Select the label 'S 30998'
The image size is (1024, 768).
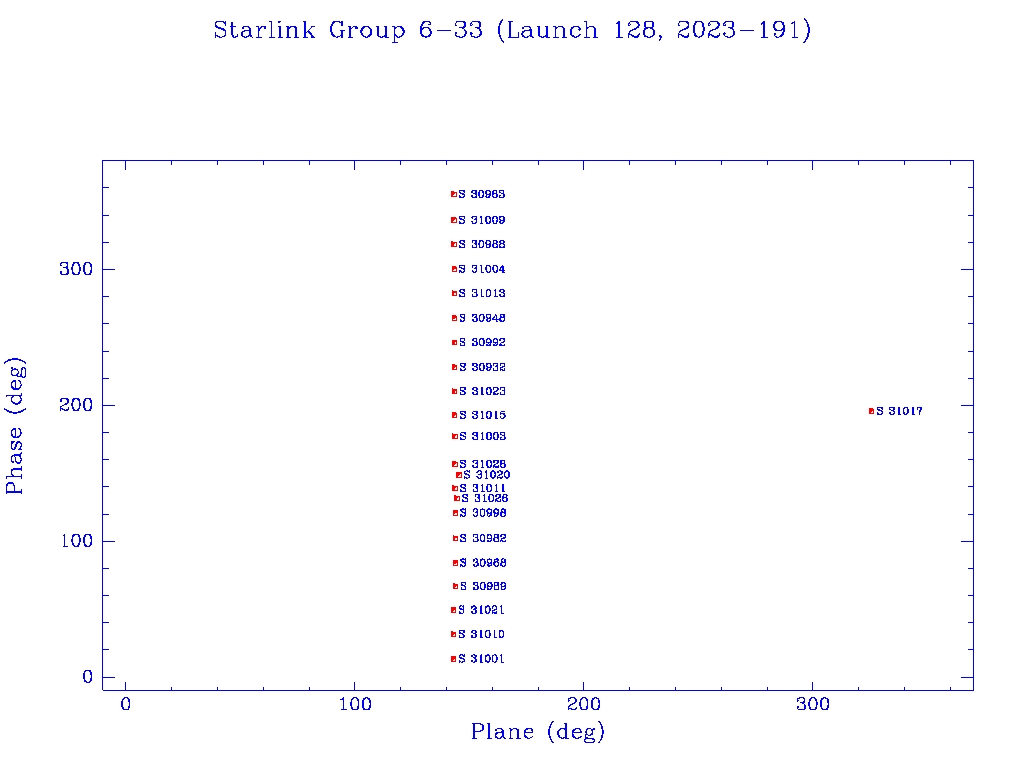pos(483,513)
